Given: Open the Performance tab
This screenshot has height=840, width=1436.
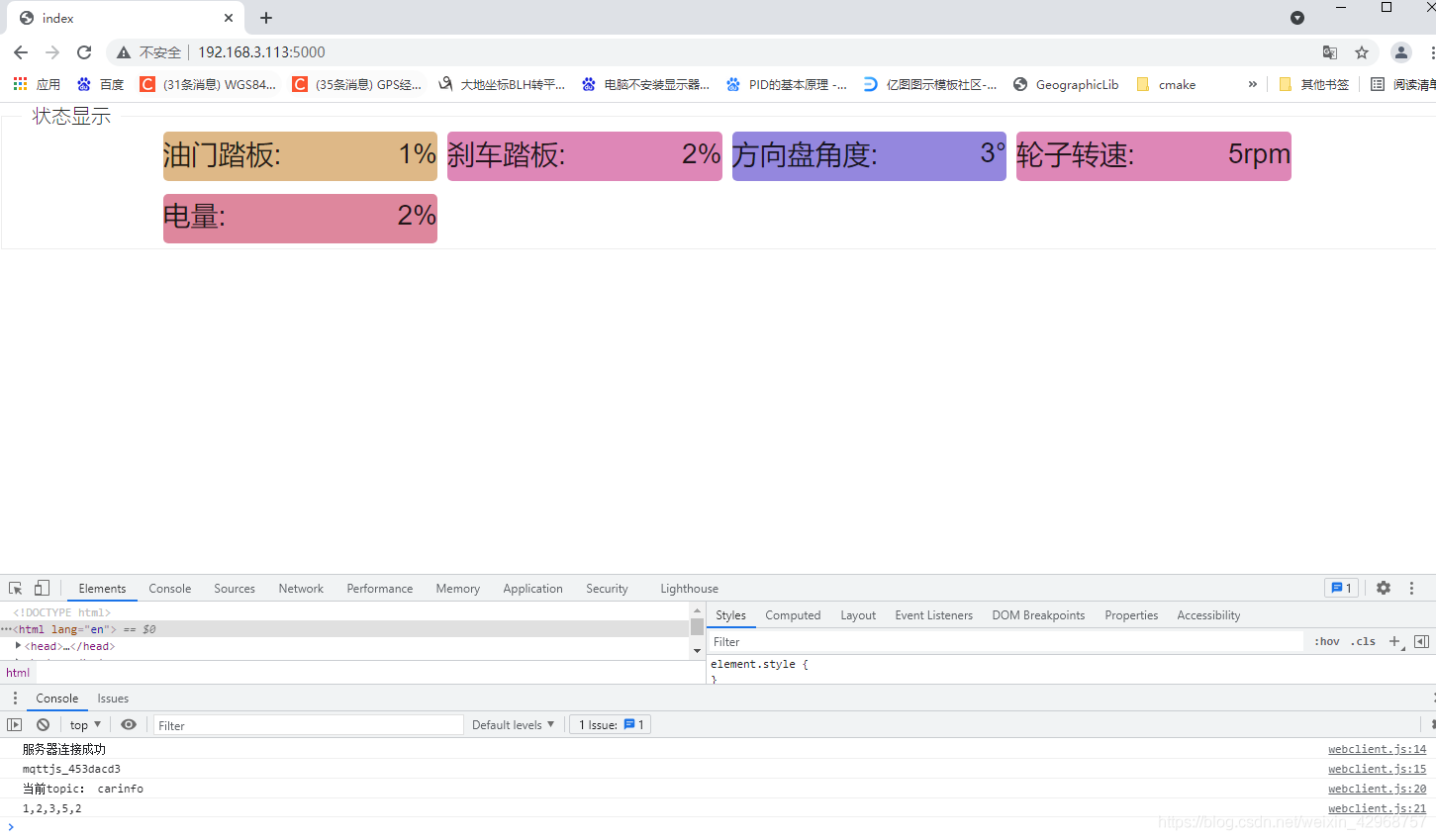Looking at the screenshot, I should (380, 589).
